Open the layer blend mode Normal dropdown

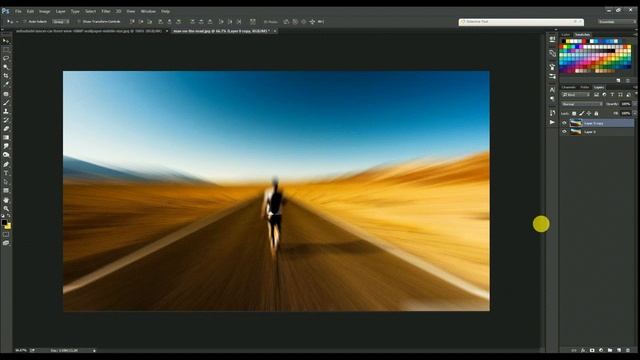tap(582, 104)
